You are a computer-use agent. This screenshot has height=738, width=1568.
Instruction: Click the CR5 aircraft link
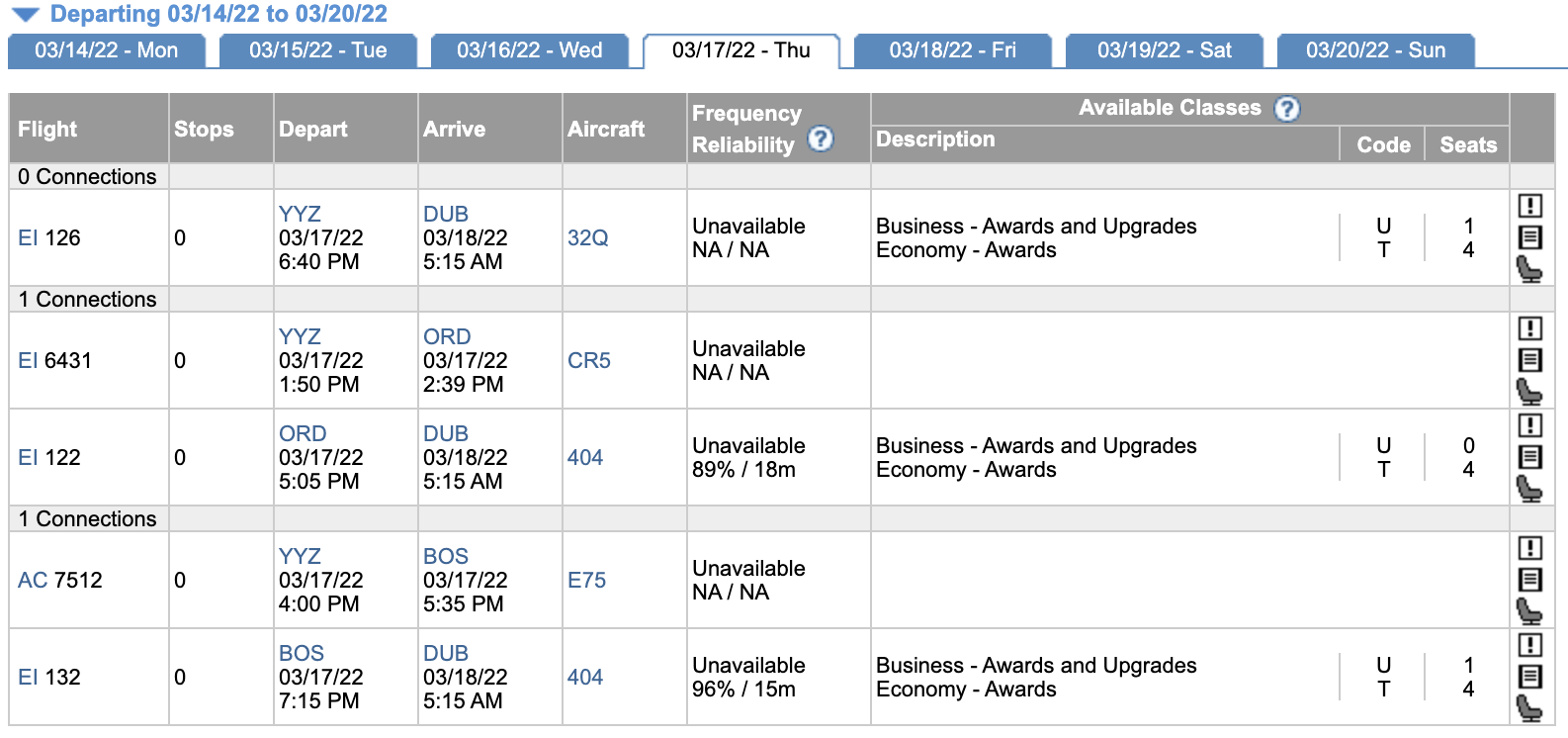click(x=588, y=361)
